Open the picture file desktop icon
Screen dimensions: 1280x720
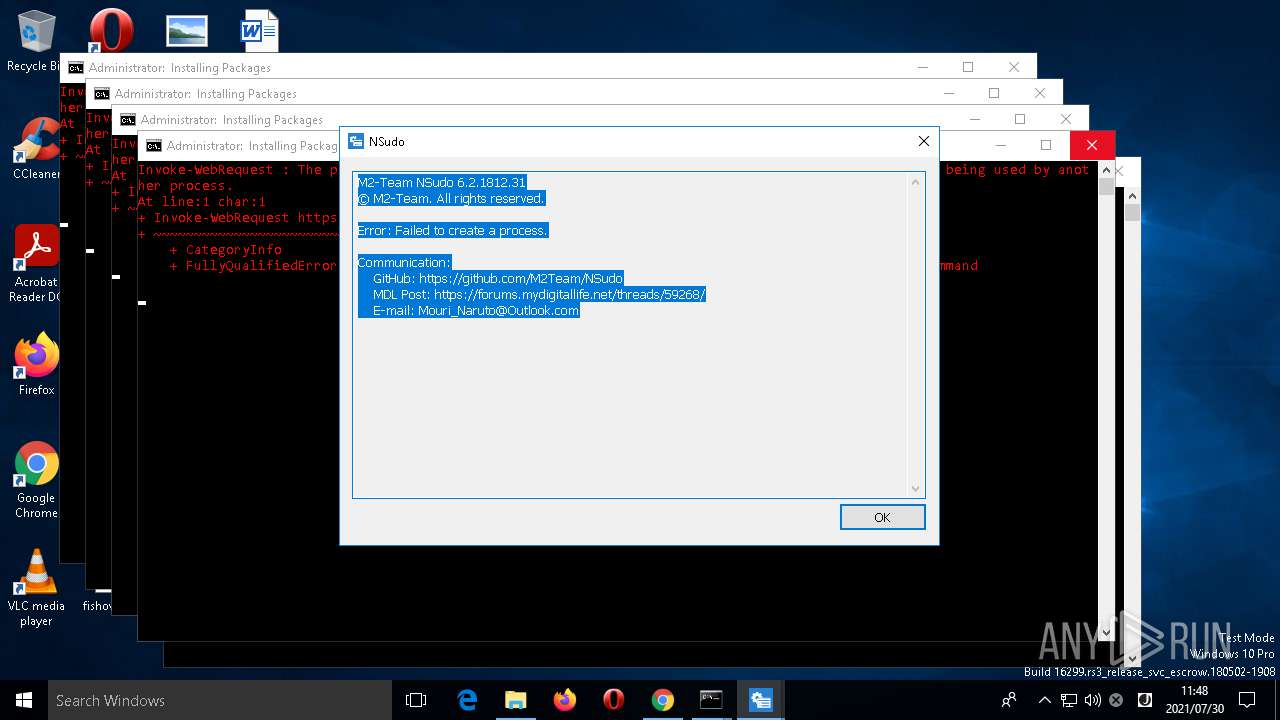click(x=186, y=31)
